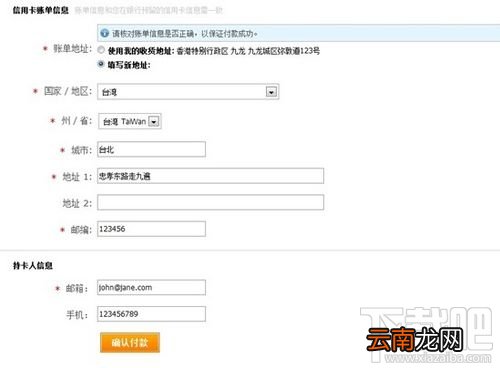Click the orange confirm payment button

130,342
